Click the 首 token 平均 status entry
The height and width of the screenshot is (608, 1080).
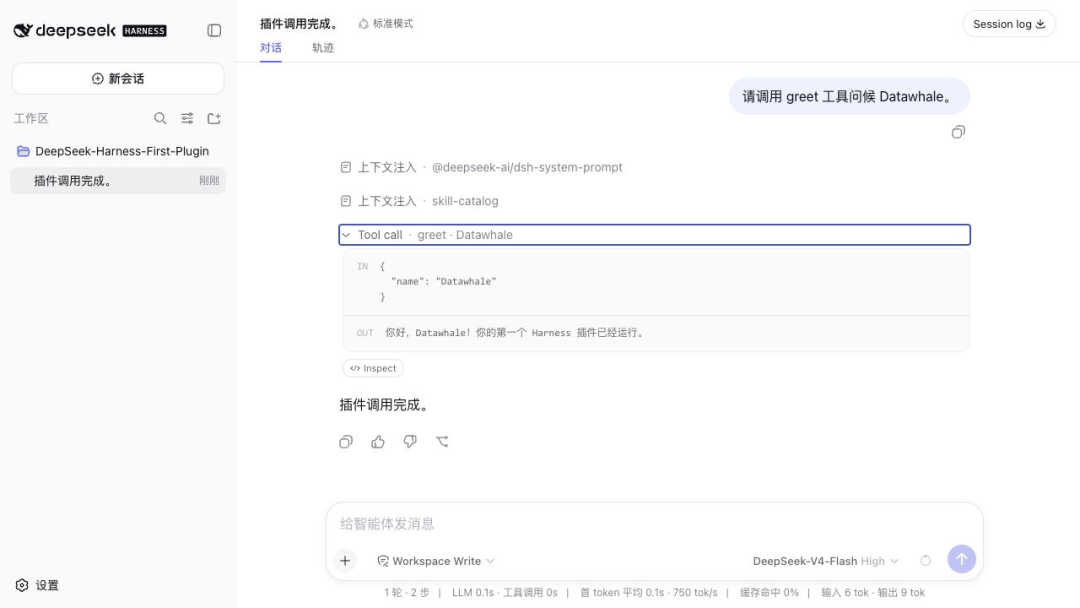pos(648,593)
